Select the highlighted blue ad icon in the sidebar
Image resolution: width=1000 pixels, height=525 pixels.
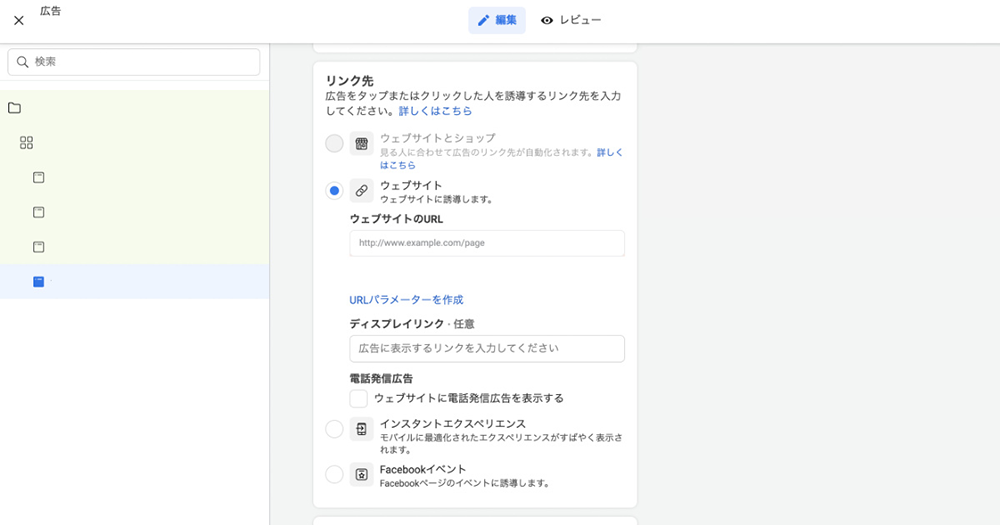pos(39,281)
